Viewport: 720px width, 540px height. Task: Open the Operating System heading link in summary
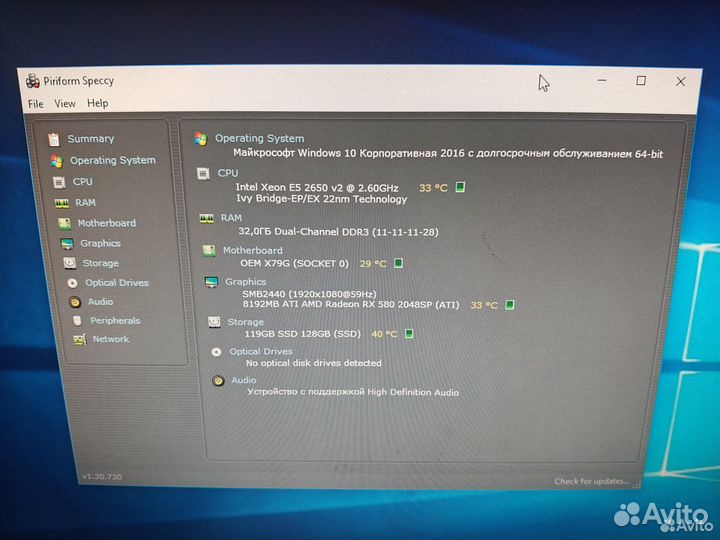[x=259, y=138]
